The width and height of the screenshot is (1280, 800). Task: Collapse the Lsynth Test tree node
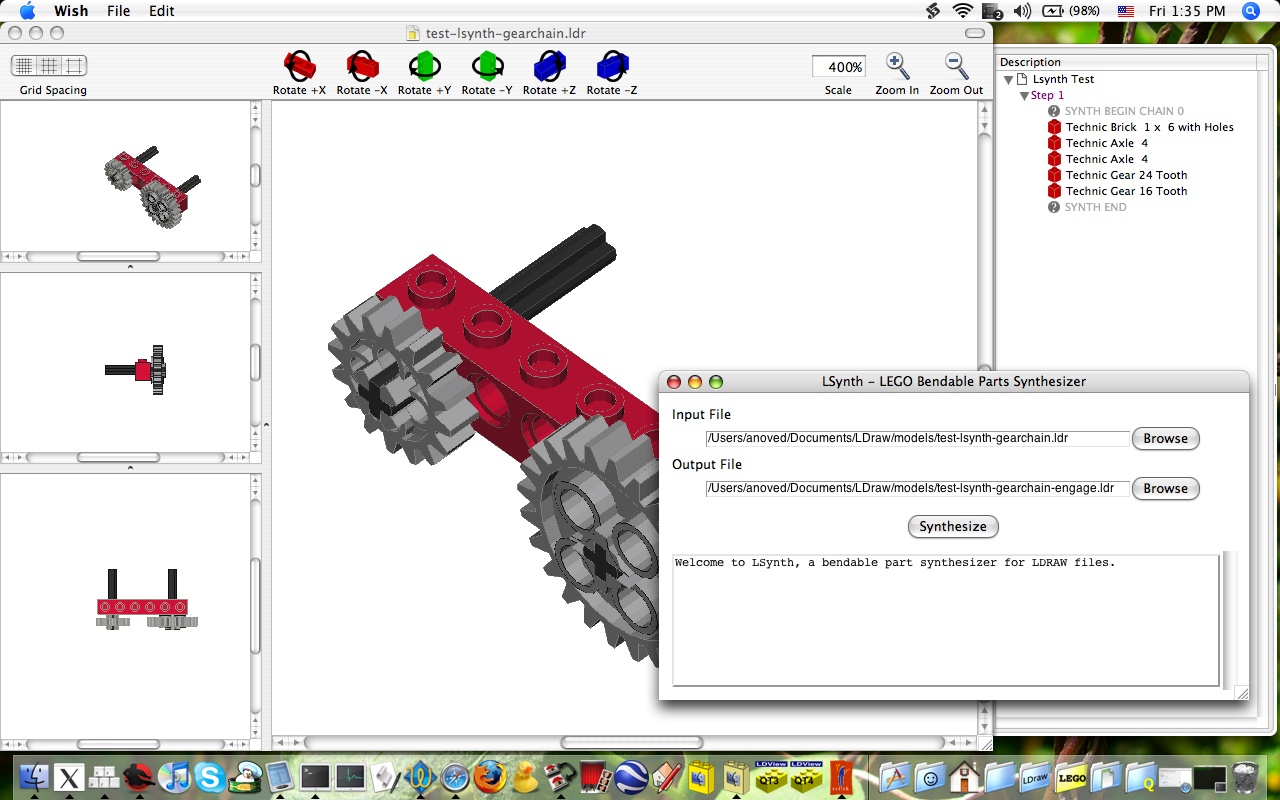click(1008, 79)
